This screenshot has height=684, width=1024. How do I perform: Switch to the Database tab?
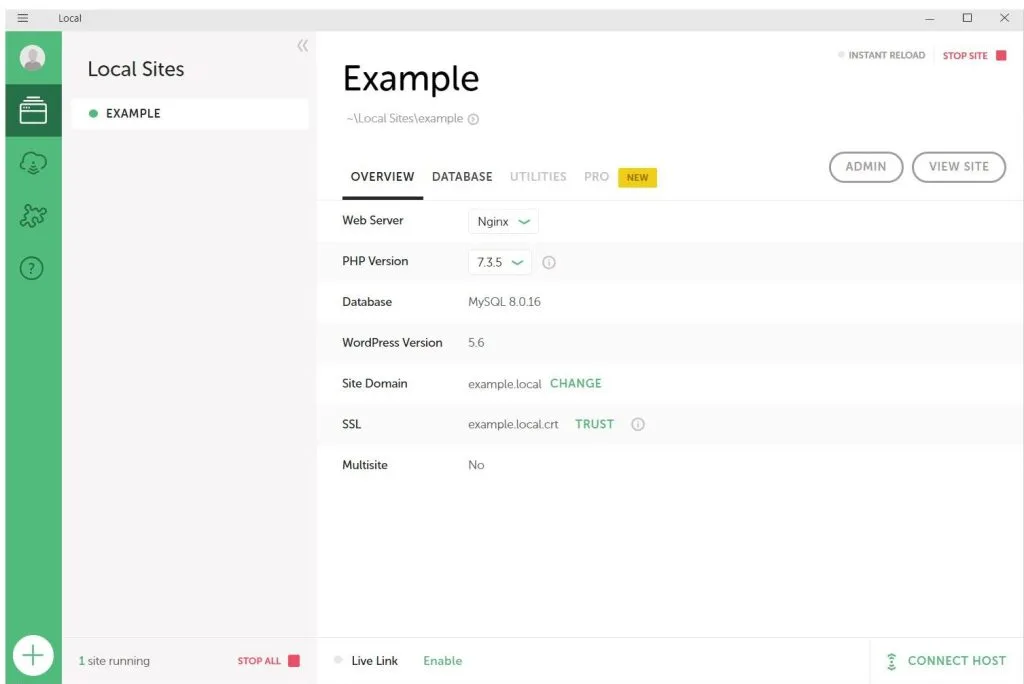pyautogui.click(x=462, y=177)
